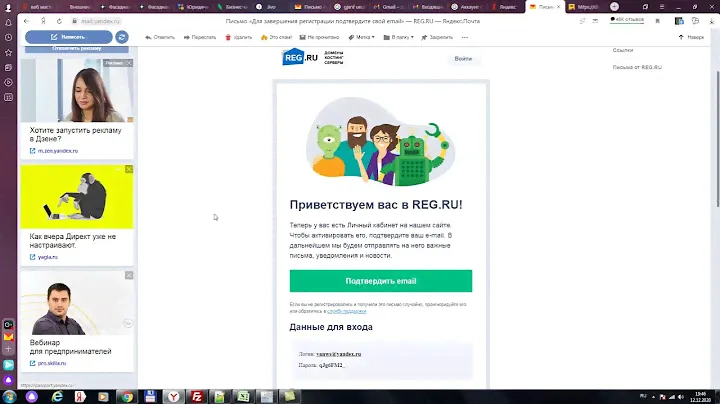
Task: Click the Ответить reply toolbar button
Action: tap(160, 37)
